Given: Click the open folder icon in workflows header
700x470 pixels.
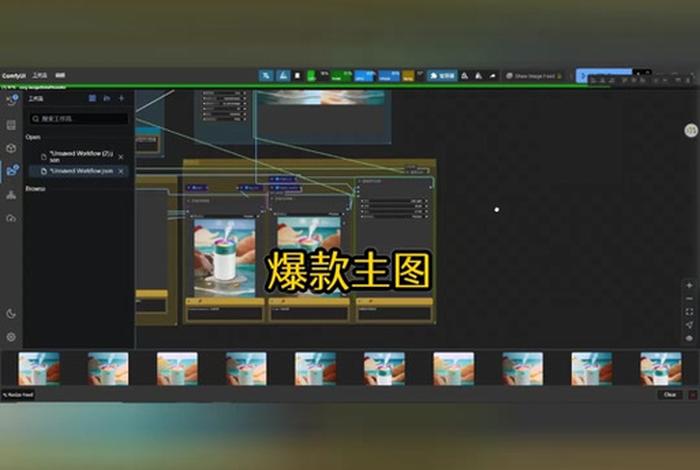Looking at the screenshot, I should tap(107, 98).
